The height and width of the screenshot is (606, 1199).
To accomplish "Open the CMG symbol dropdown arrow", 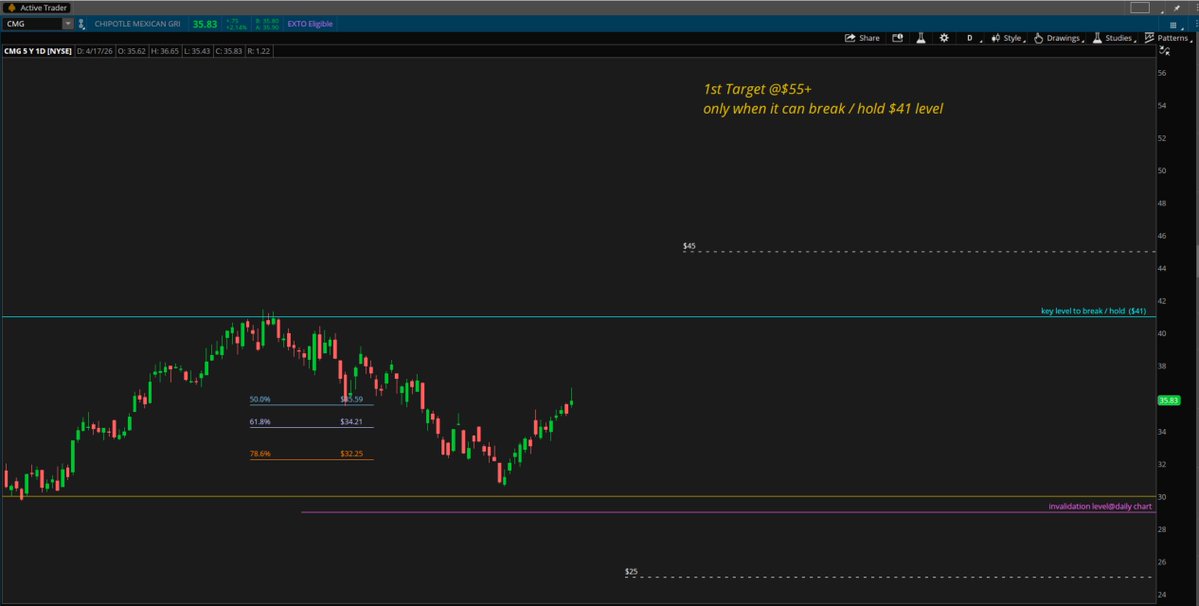I will (68, 23).
